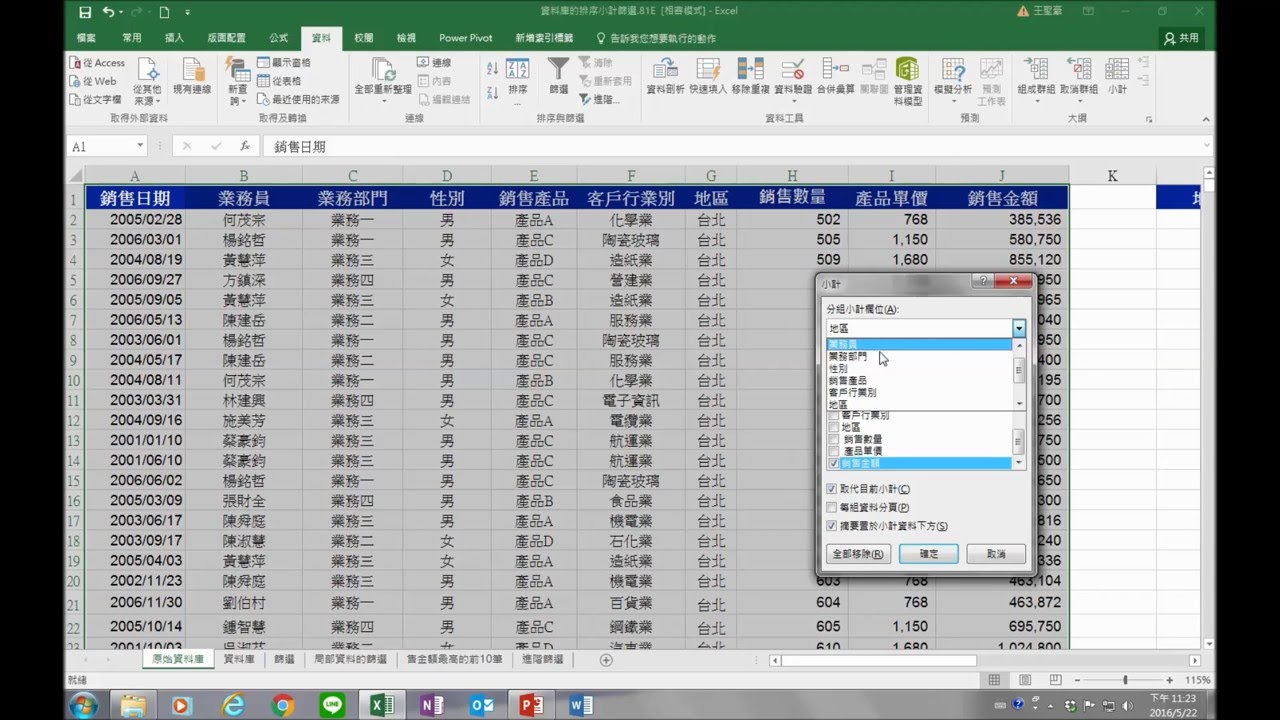Switch to the Power Pivot tab
The image size is (1280, 720).
466,38
